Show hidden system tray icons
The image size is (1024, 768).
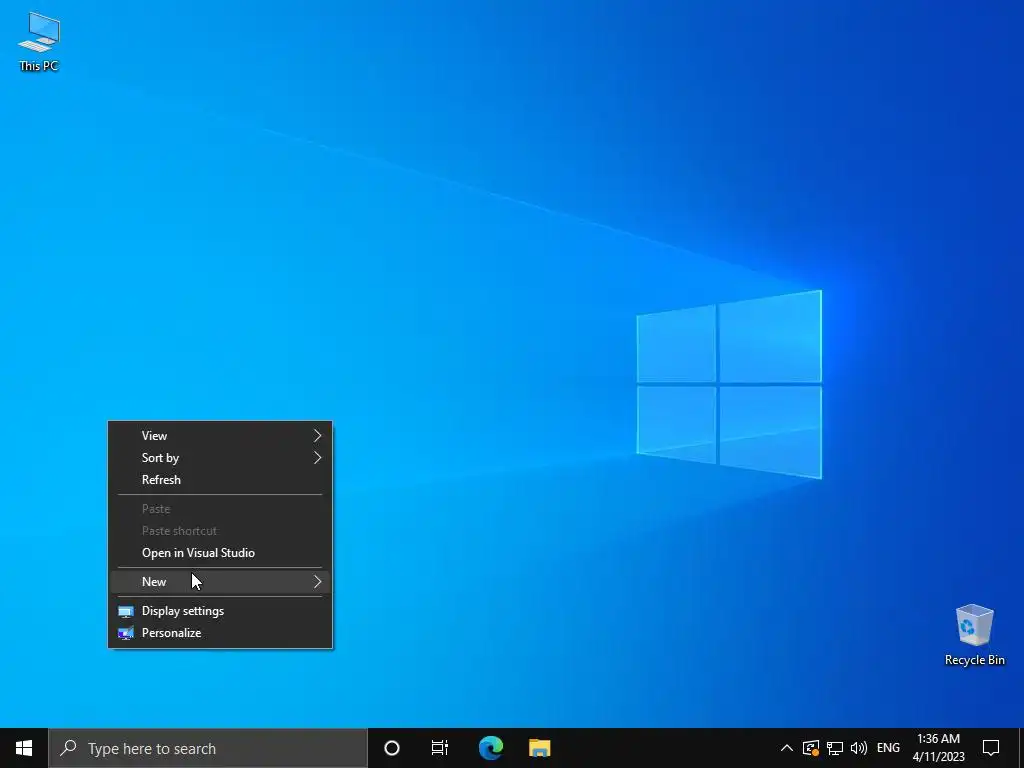point(787,748)
